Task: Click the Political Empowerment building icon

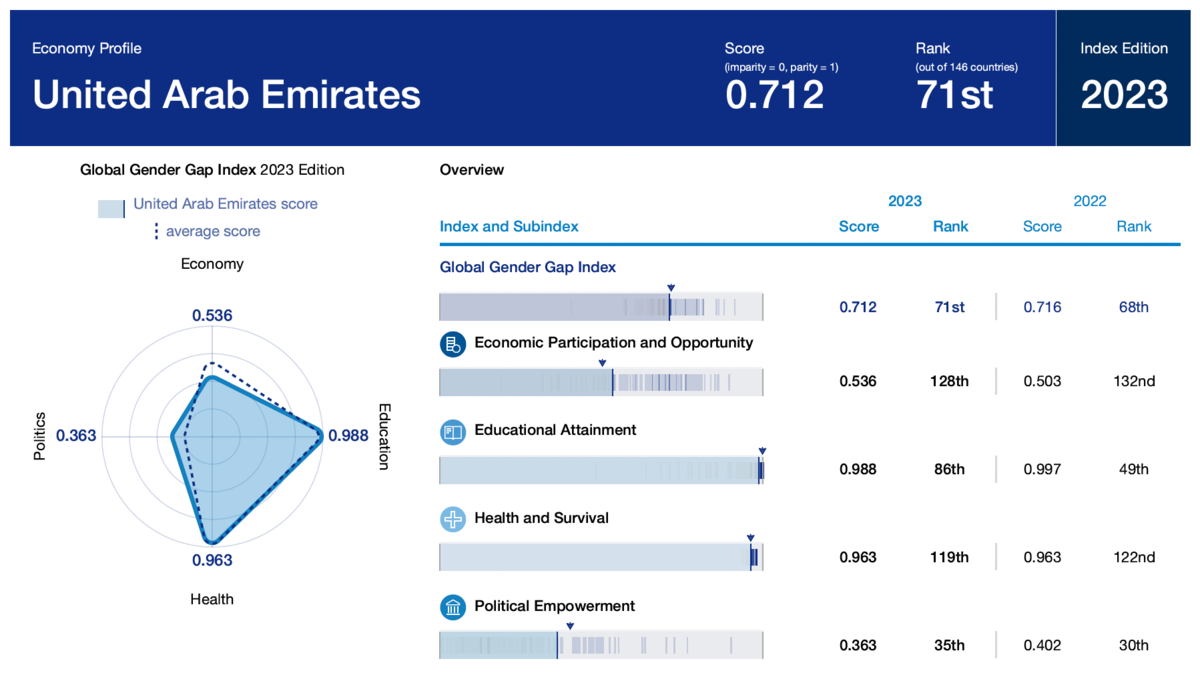Action: point(453,607)
